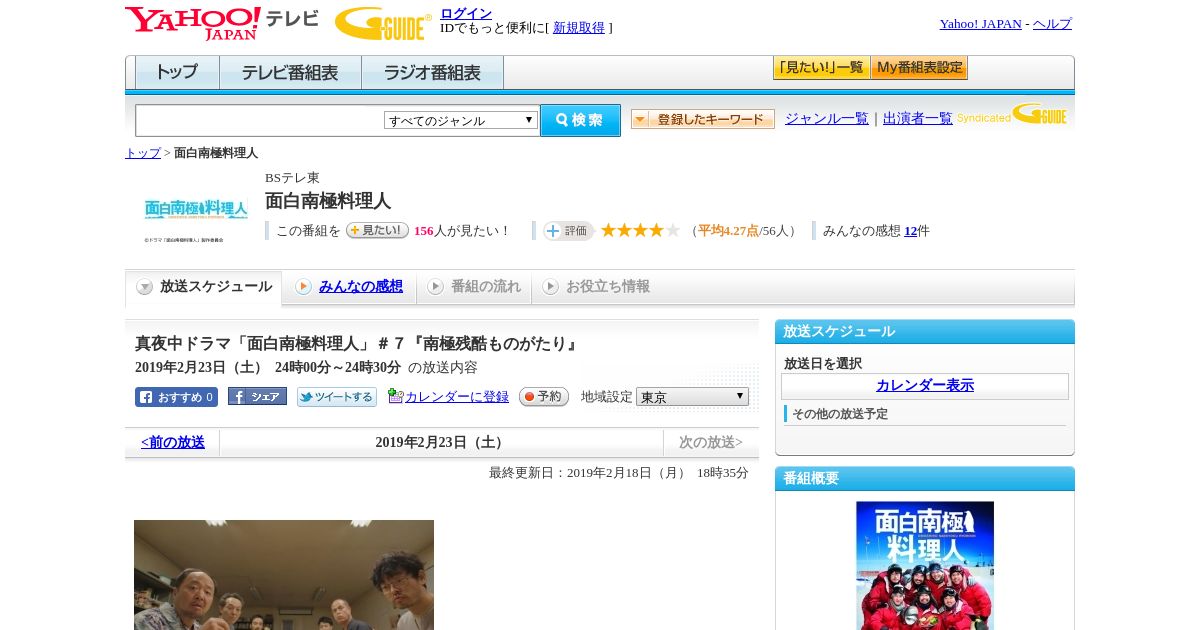Open the すべてのジャンル genre dropdown

tap(461, 120)
